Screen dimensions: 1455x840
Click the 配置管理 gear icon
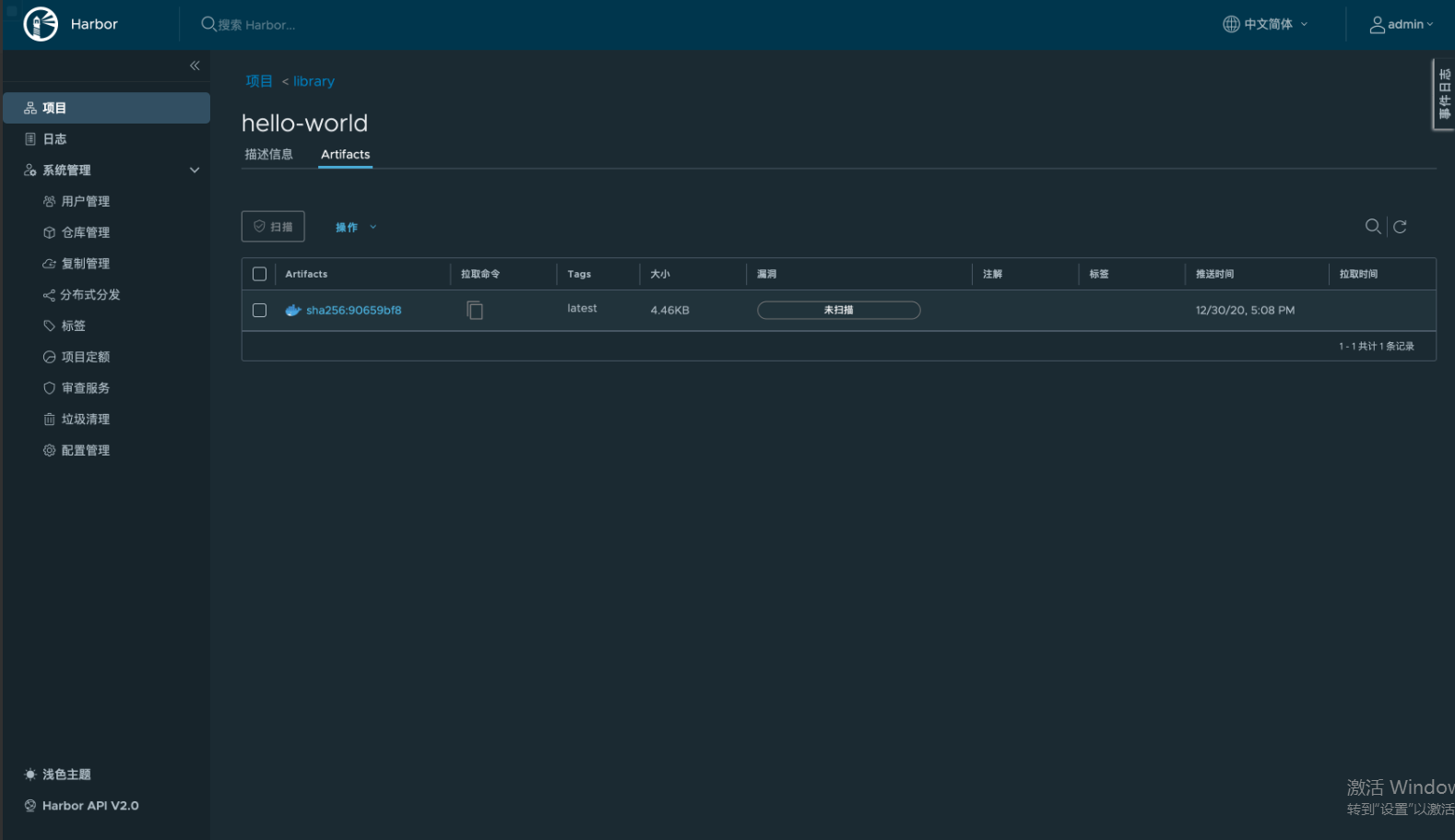pos(50,450)
